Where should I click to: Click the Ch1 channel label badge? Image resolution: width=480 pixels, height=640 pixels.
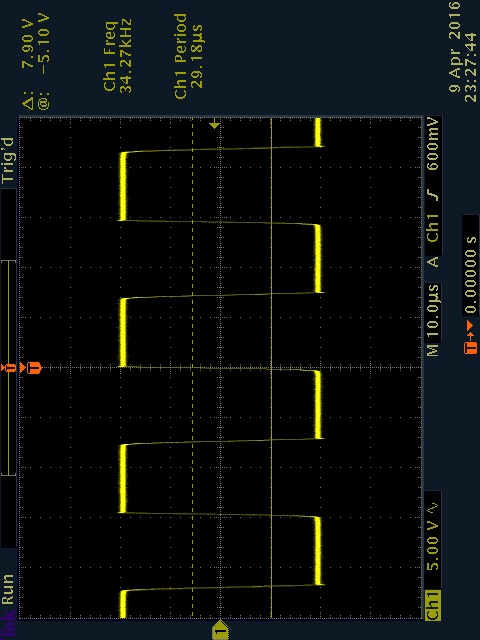click(x=433, y=605)
